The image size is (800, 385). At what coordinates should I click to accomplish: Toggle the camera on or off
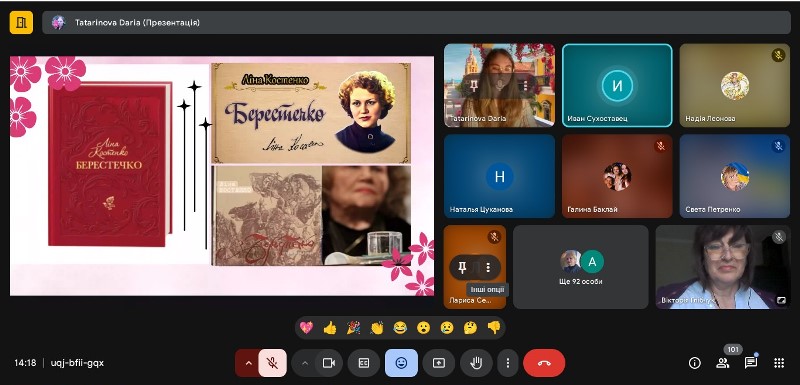click(329, 363)
